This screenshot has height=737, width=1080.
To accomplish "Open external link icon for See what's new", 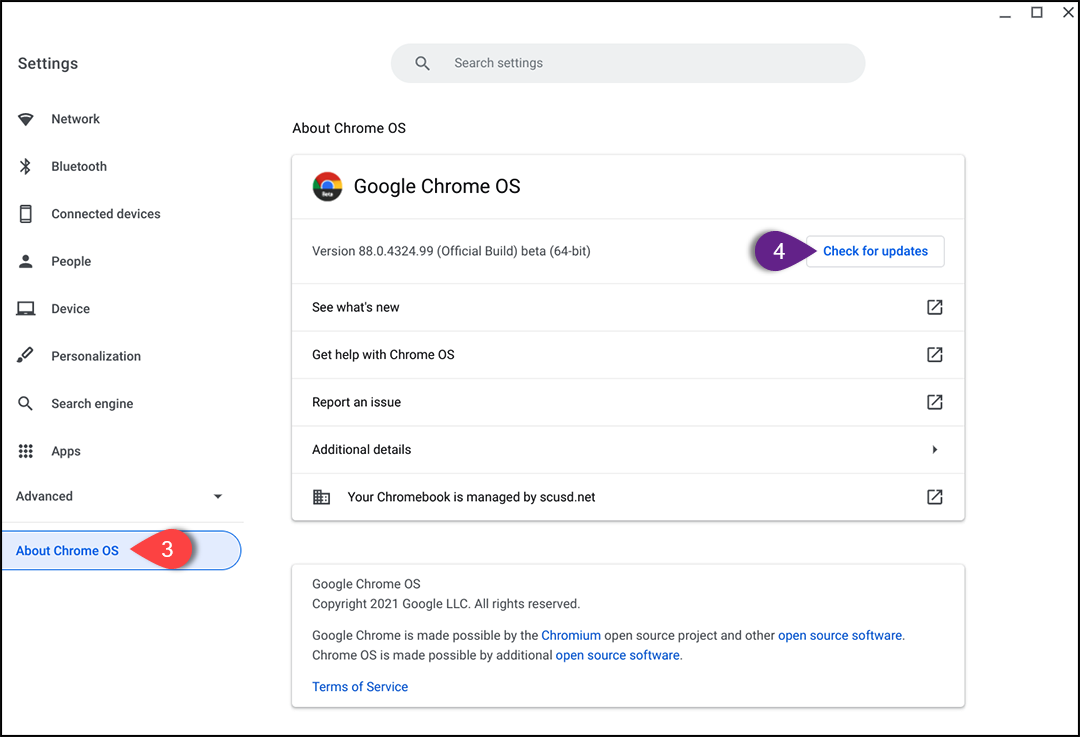I will pos(935,307).
